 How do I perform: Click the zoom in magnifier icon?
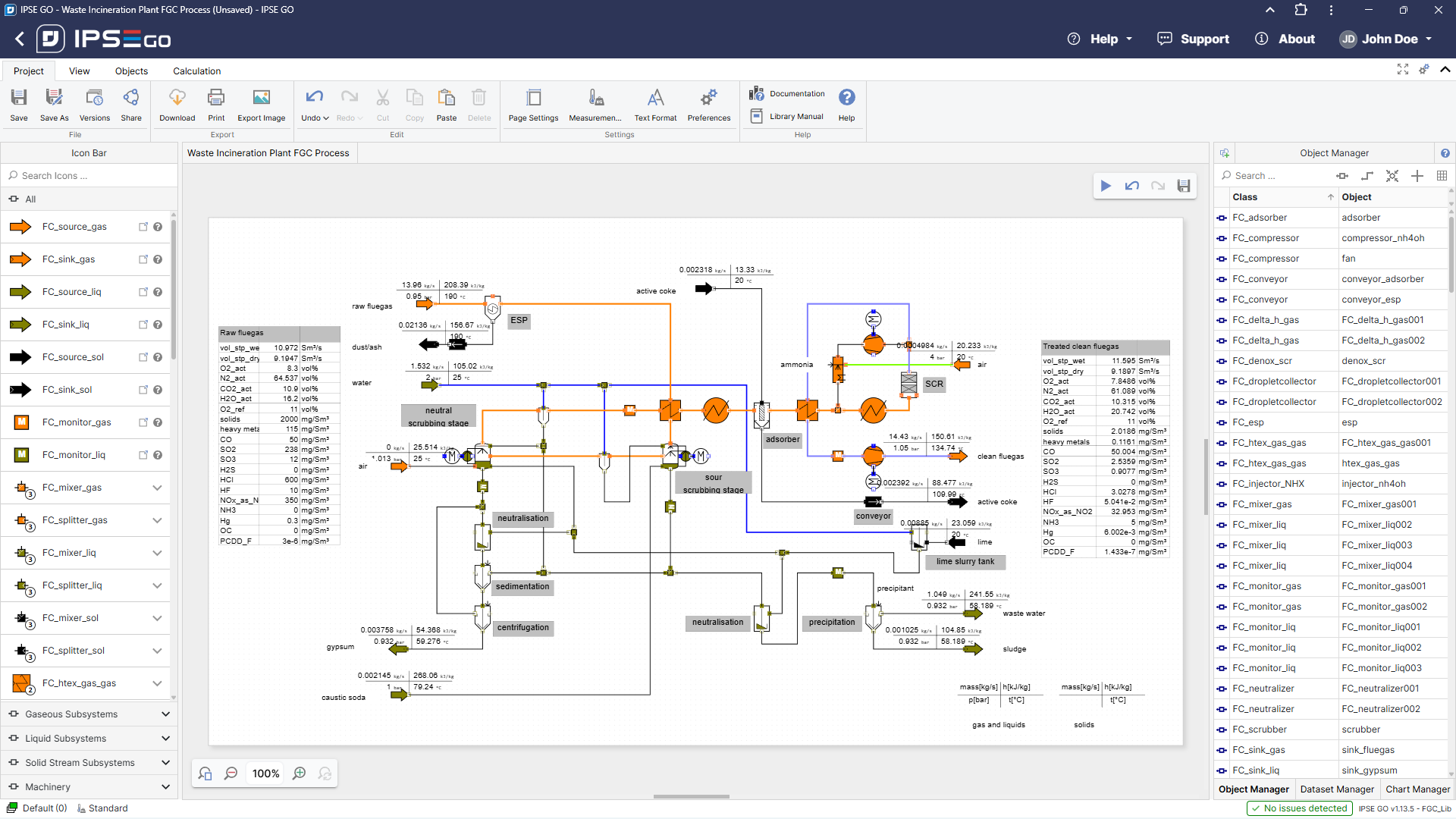[300, 773]
